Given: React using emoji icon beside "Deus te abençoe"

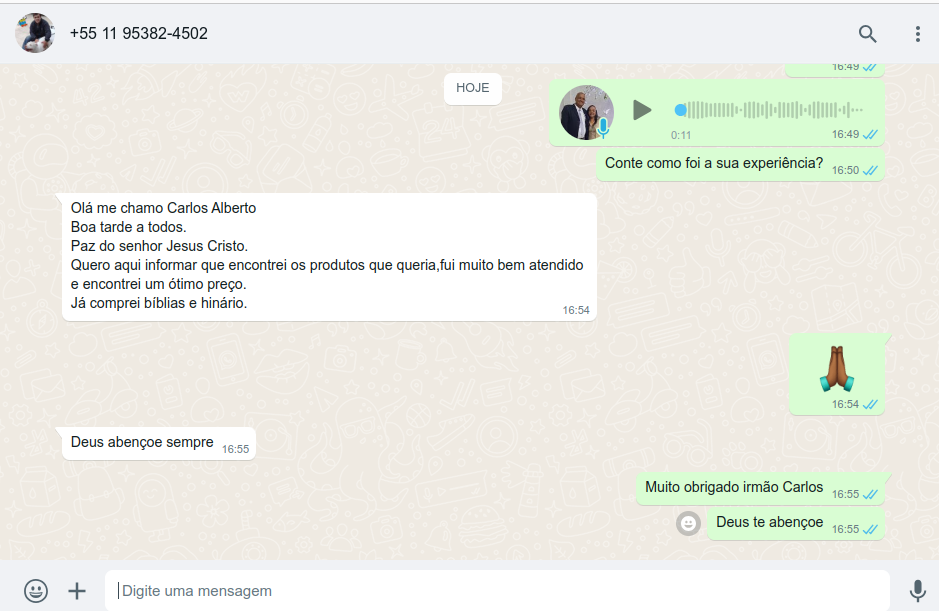Looking at the screenshot, I should point(688,523).
